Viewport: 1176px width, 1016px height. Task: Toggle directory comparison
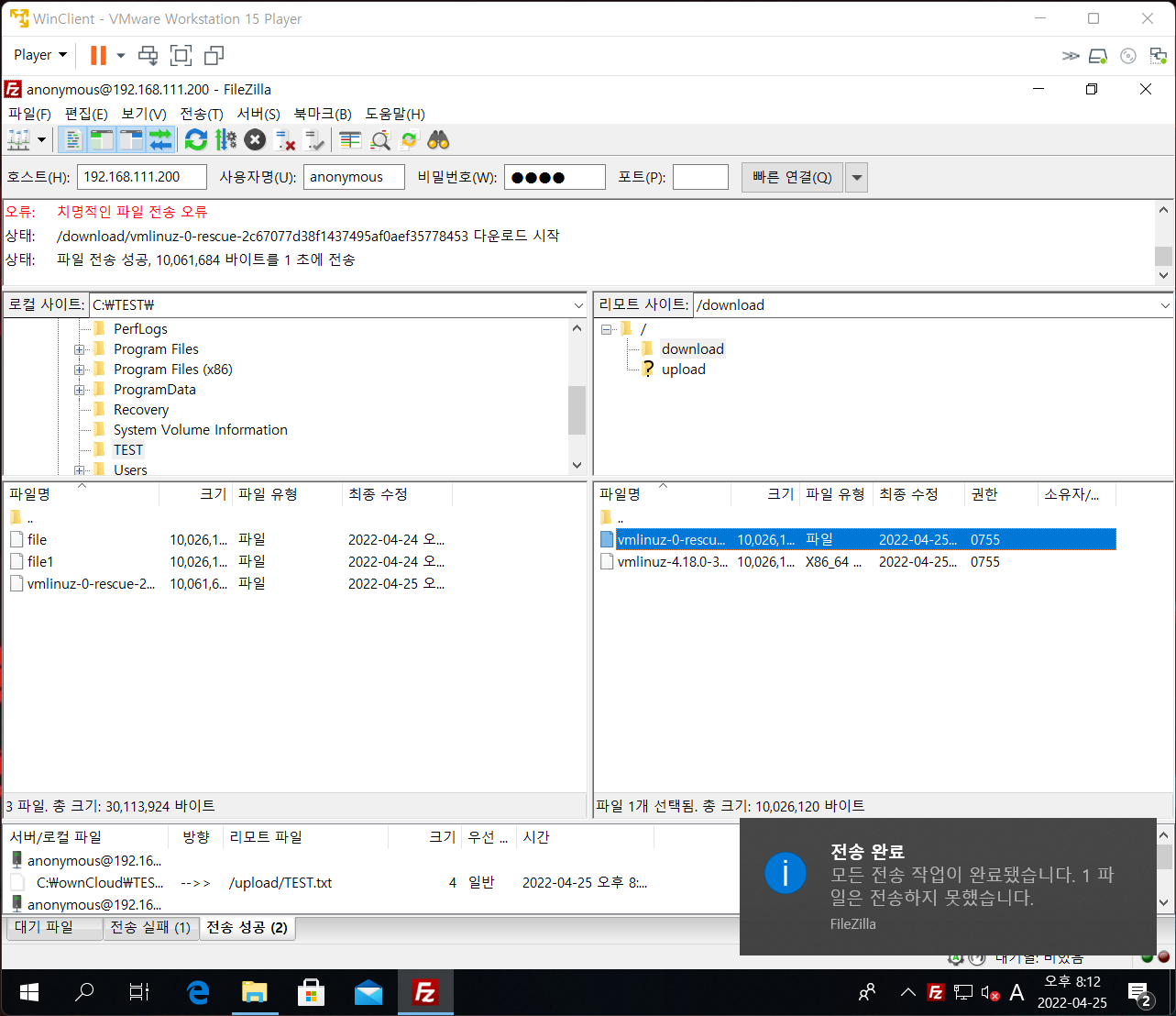[x=379, y=140]
